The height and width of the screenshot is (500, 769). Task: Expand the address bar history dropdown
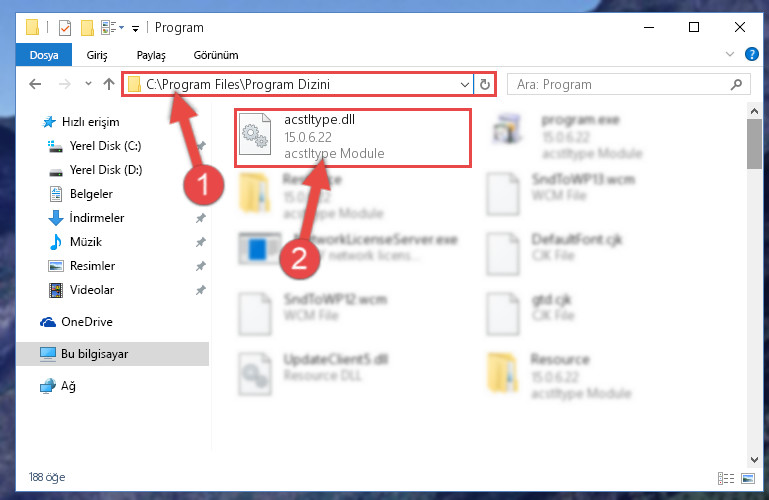(464, 84)
